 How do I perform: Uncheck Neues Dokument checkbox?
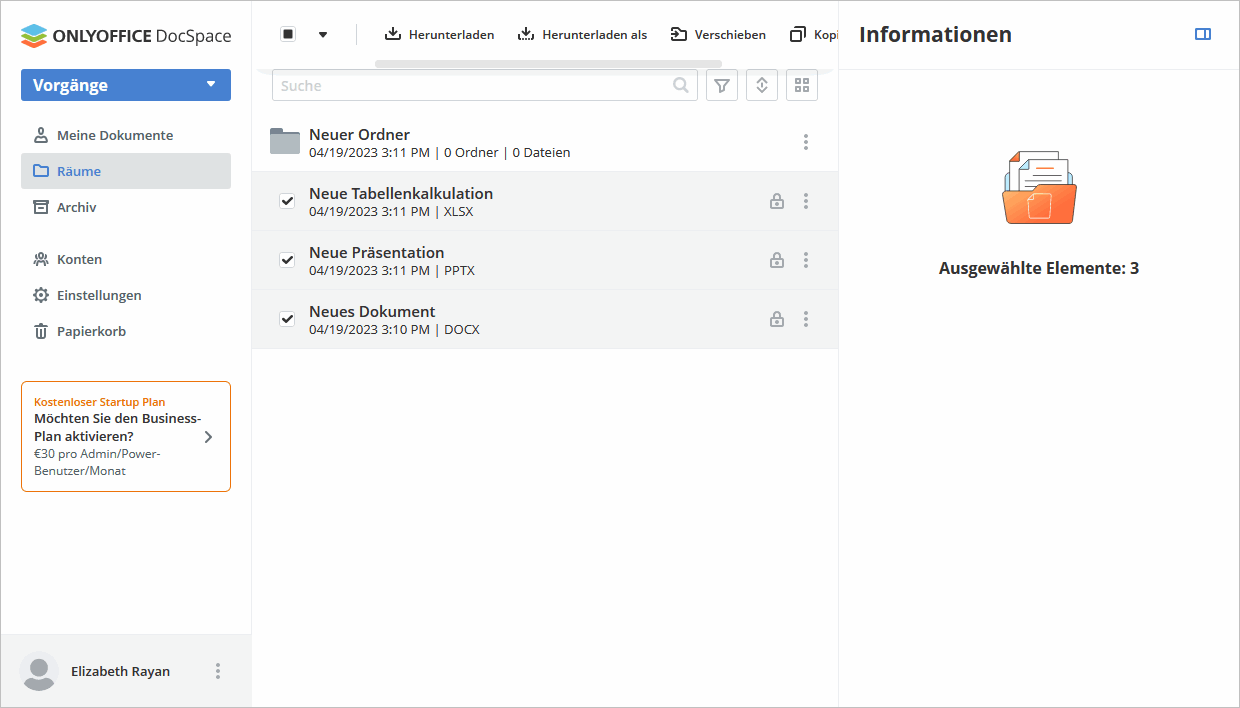287,319
